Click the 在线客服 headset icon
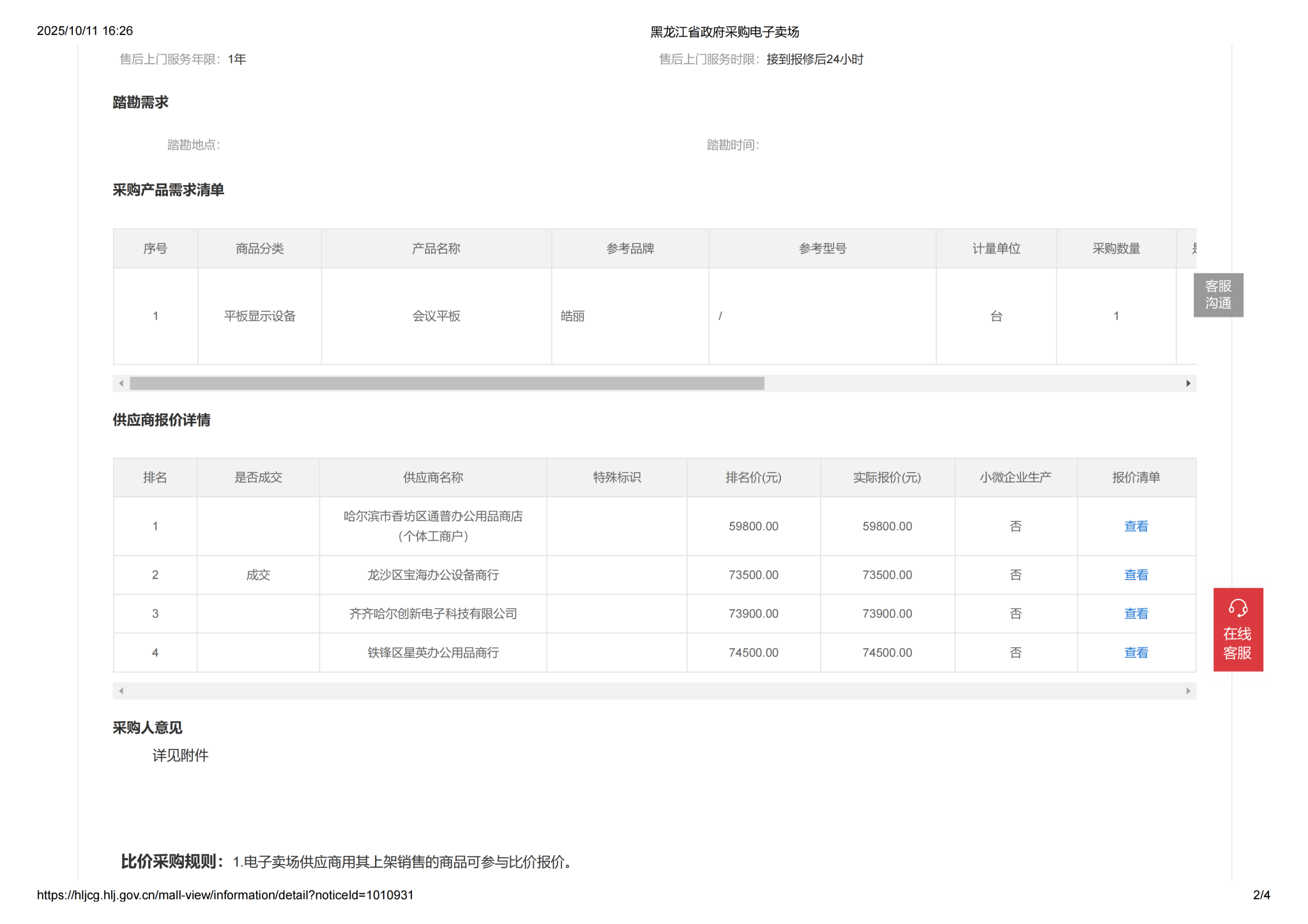This screenshot has width=1308, height=924. coord(1237,608)
